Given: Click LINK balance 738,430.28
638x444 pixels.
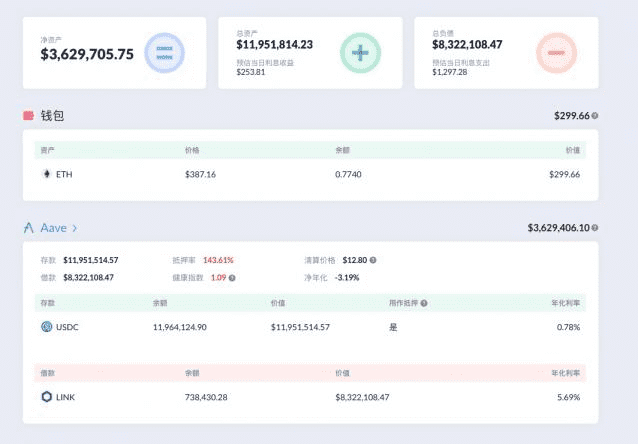Looking at the screenshot, I should pos(206,397).
